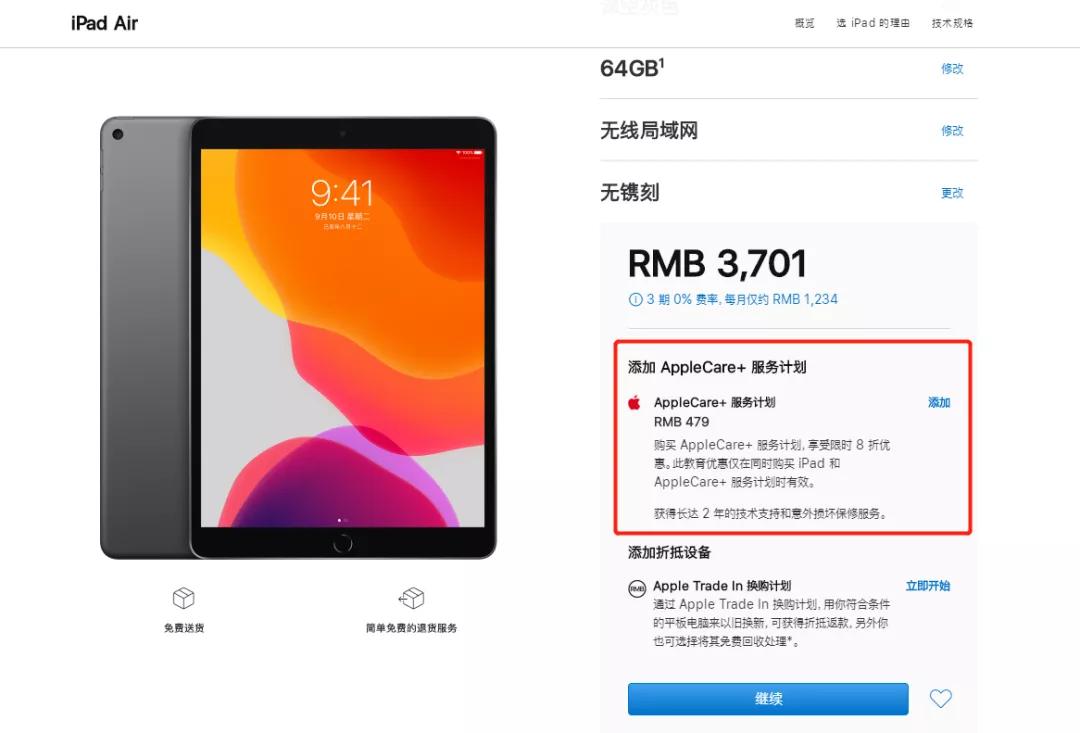The width and height of the screenshot is (1080, 733).
Task: Click the red Apple logo for AppleCare+
Action: [x=634, y=402]
